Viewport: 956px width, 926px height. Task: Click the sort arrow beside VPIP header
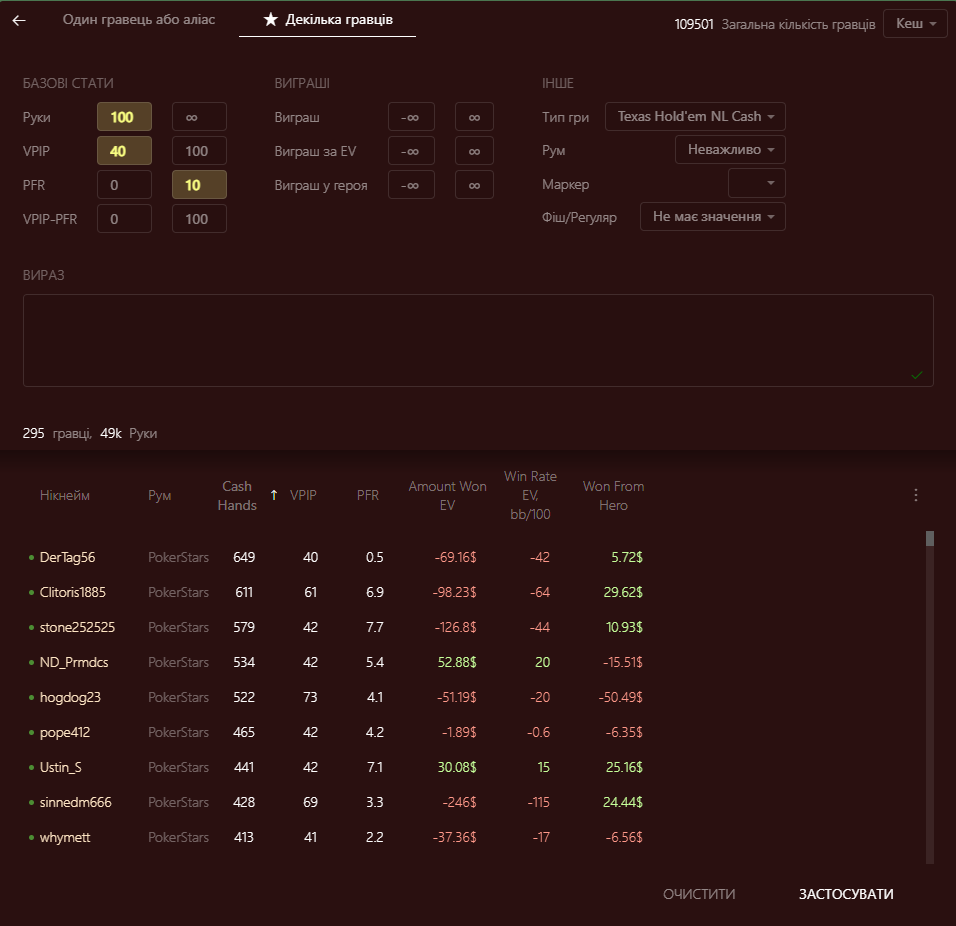(274, 495)
